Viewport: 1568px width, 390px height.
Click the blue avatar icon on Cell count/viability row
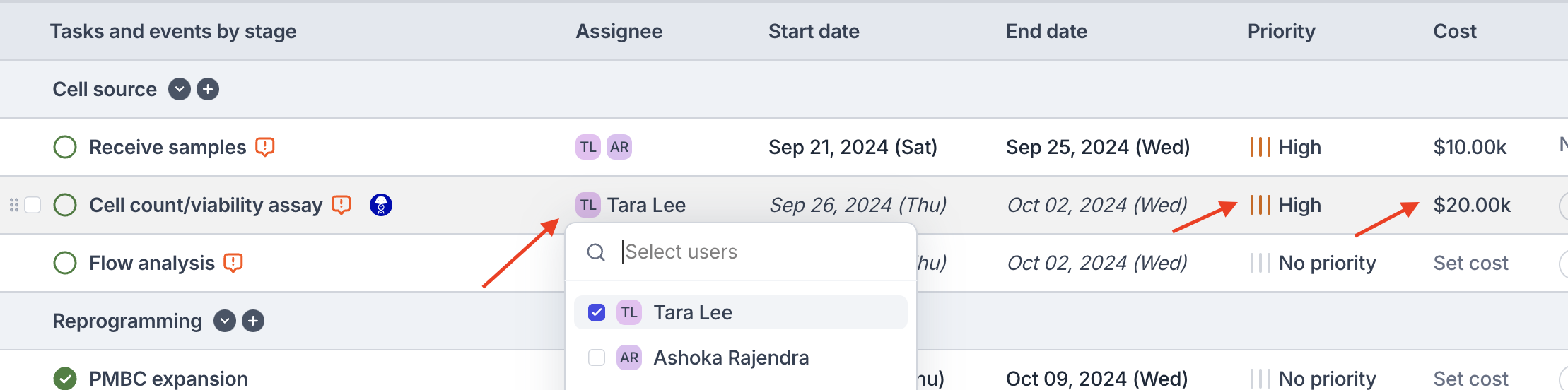coord(381,205)
